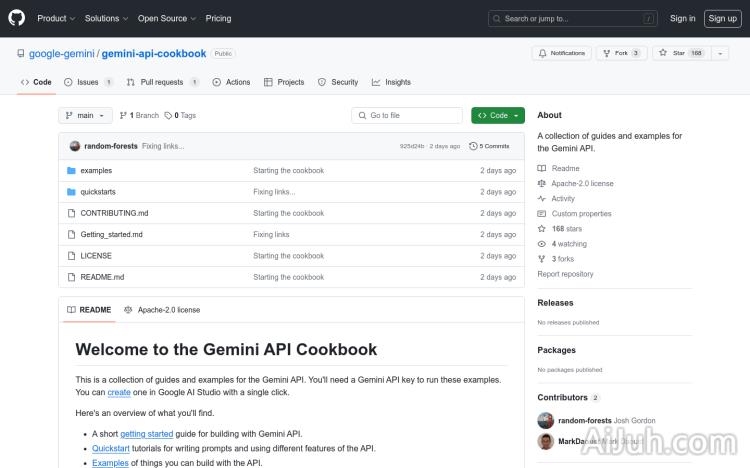Image resolution: width=750 pixels, height=468 pixels.
Task: Open quickstarts row commit message Fixing links
Action: point(274,192)
